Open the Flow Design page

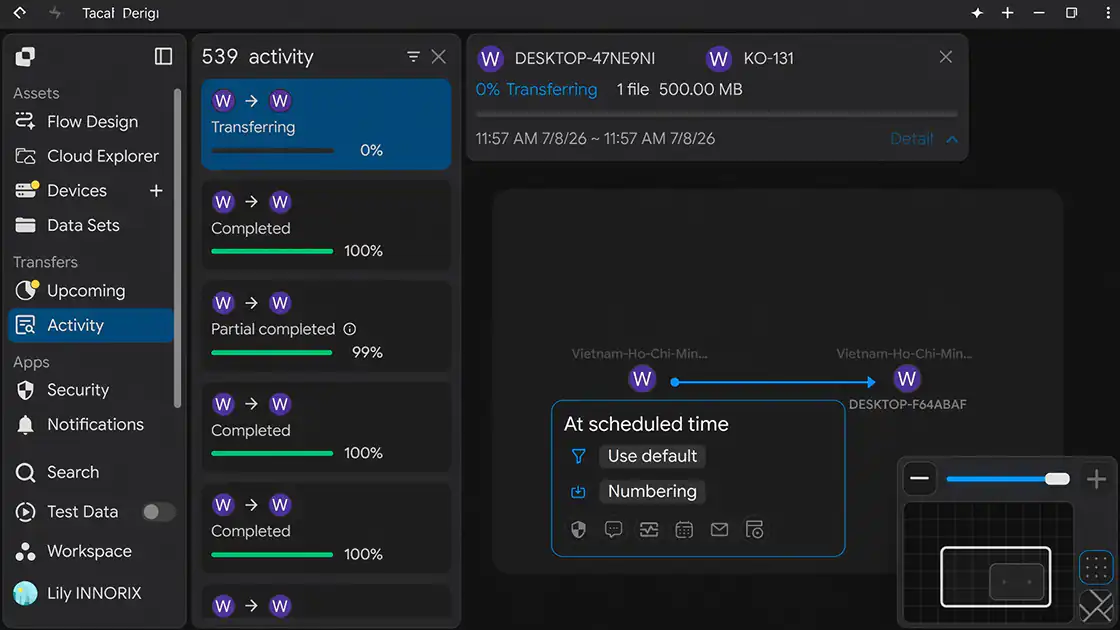[x=91, y=121]
